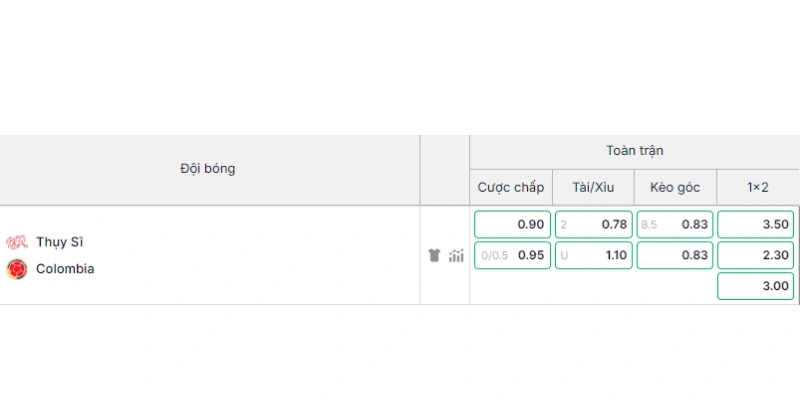
Task: Choose corner bet 8.5 at 0.83
Action: click(x=675, y=224)
